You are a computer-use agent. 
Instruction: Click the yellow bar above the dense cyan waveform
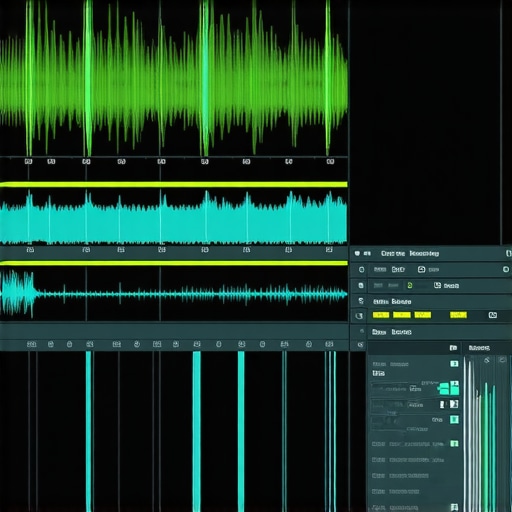click(173, 184)
